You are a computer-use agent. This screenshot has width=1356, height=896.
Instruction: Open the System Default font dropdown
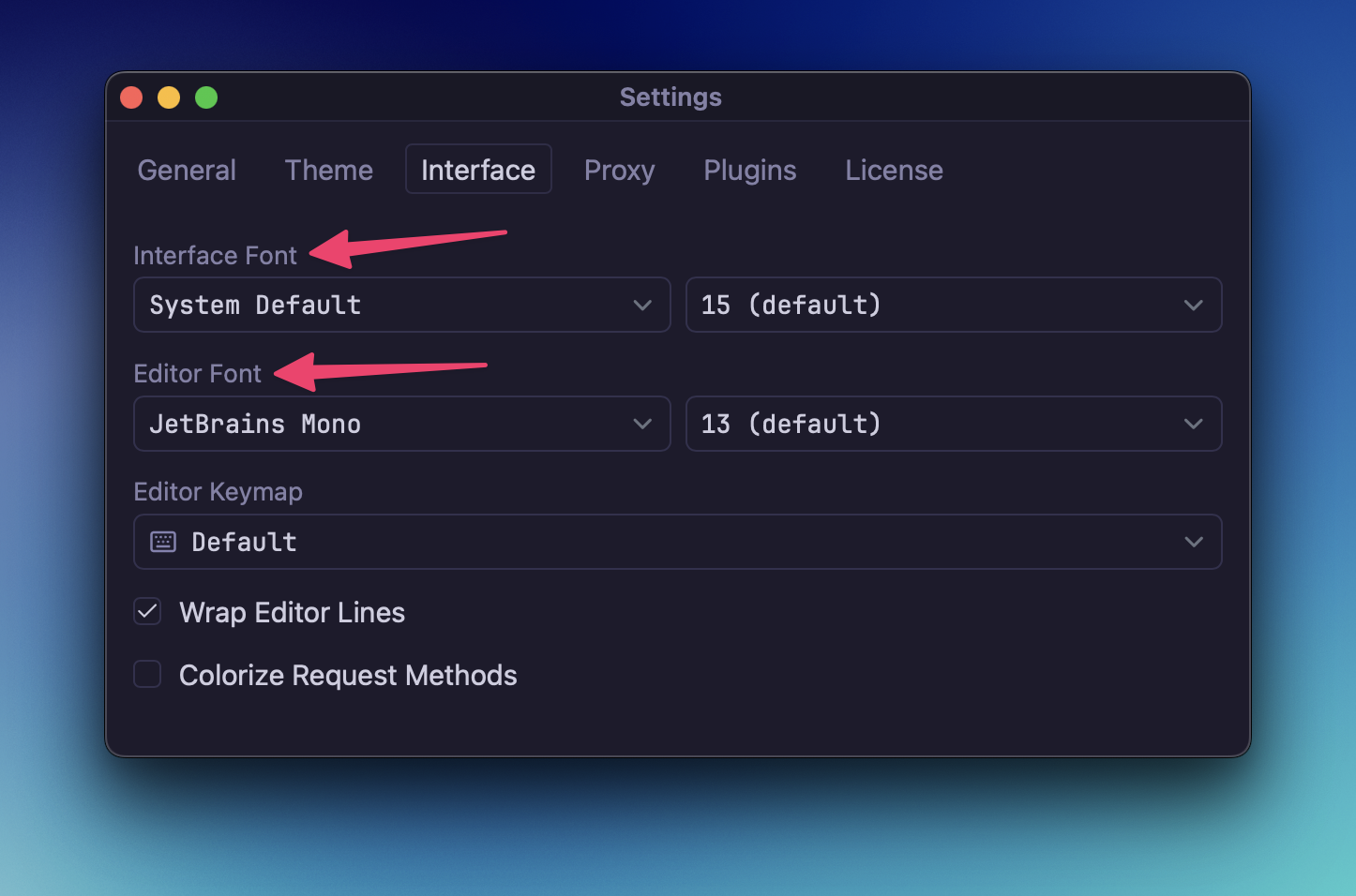pos(401,305)
